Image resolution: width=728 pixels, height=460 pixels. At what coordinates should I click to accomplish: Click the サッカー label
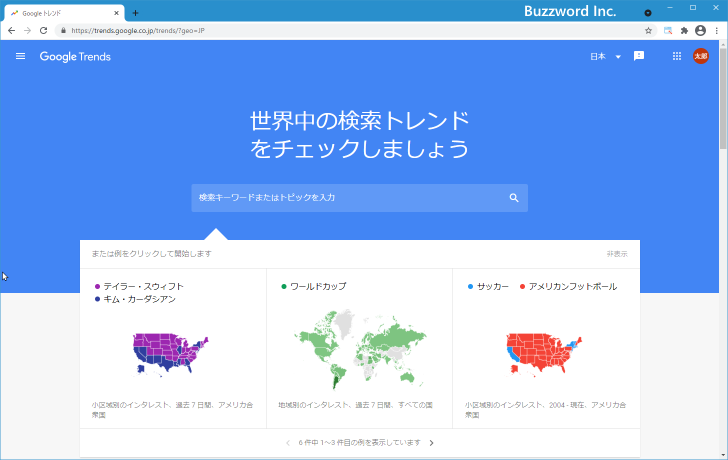click(493, 286)
